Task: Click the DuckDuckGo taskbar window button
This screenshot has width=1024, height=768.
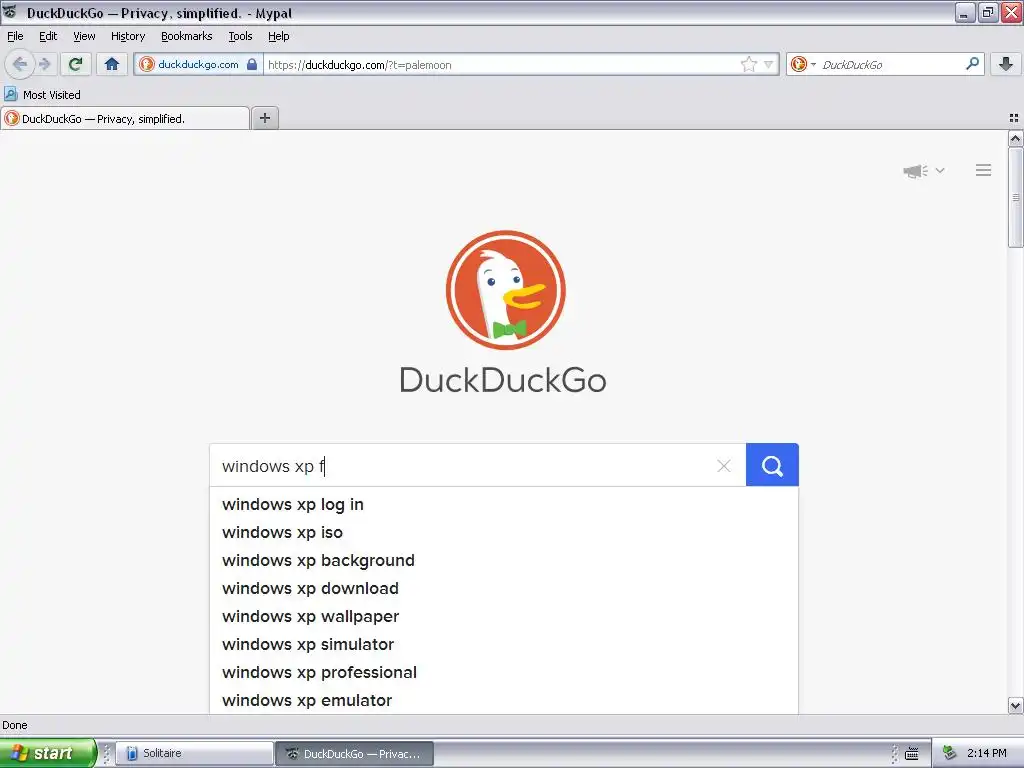Action: pyautogui.click(x=354, y=753)
